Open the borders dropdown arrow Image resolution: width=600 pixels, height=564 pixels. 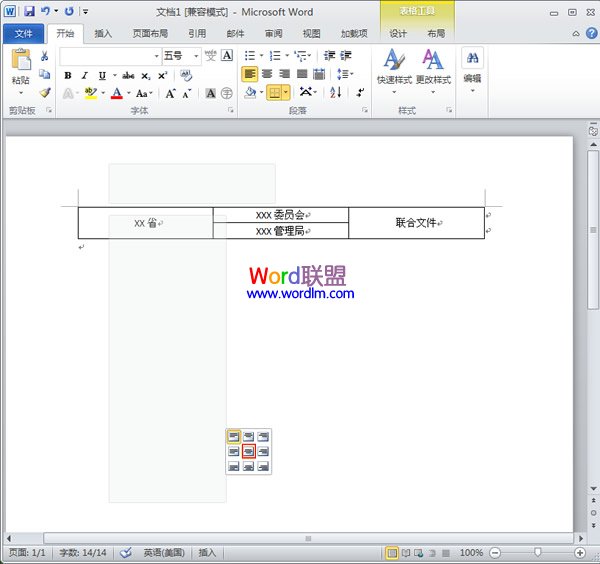coord(286,92)
